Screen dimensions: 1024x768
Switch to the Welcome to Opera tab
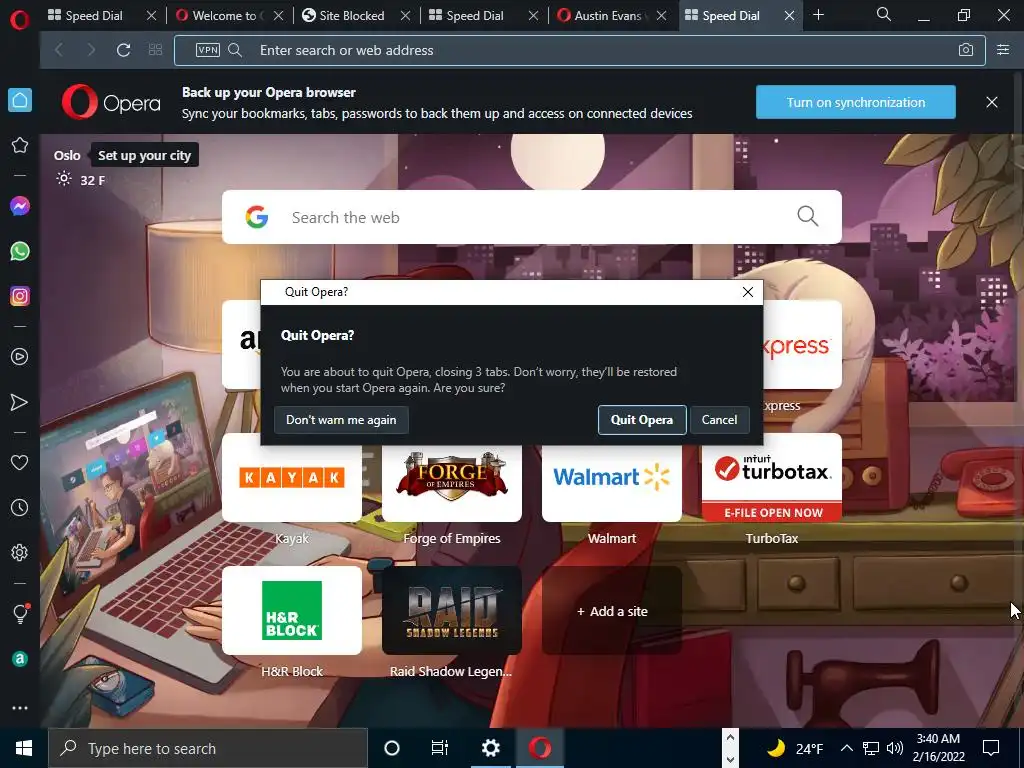pos(224,16)
